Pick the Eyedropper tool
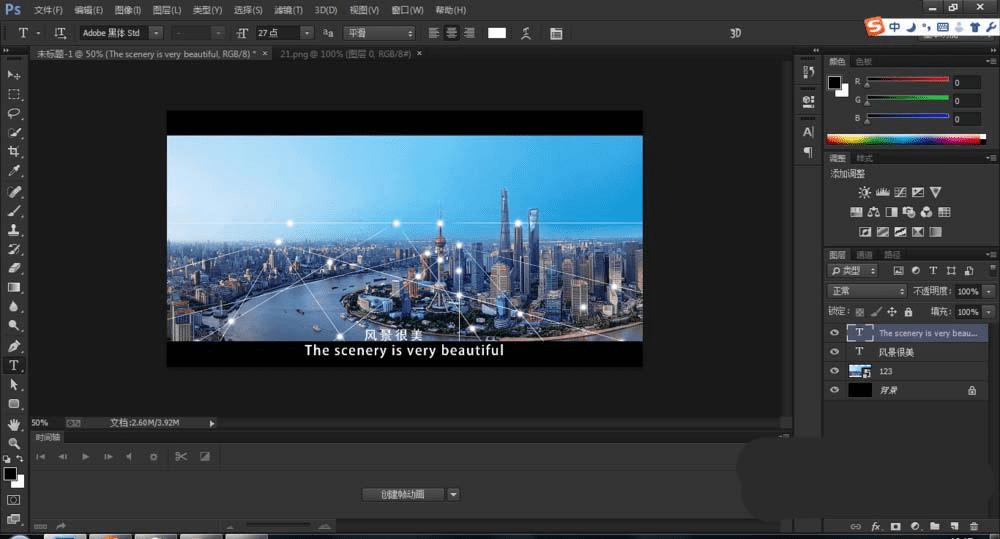This screenshot has height=539, width=1000. [14, 171]
